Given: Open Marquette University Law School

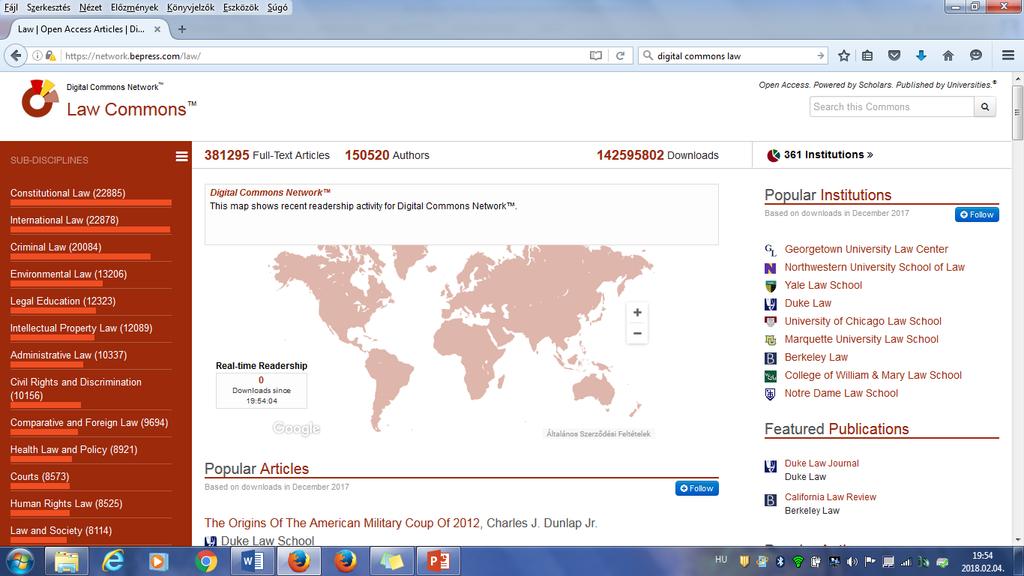Looking at the screenshot, I should coord(861,339).
